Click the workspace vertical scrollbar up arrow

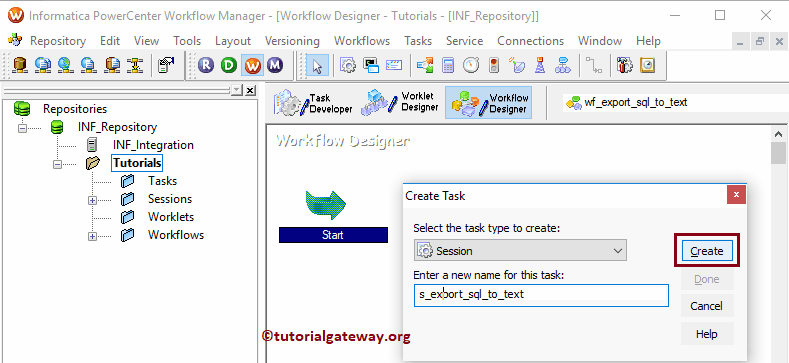tap(778, 134)
